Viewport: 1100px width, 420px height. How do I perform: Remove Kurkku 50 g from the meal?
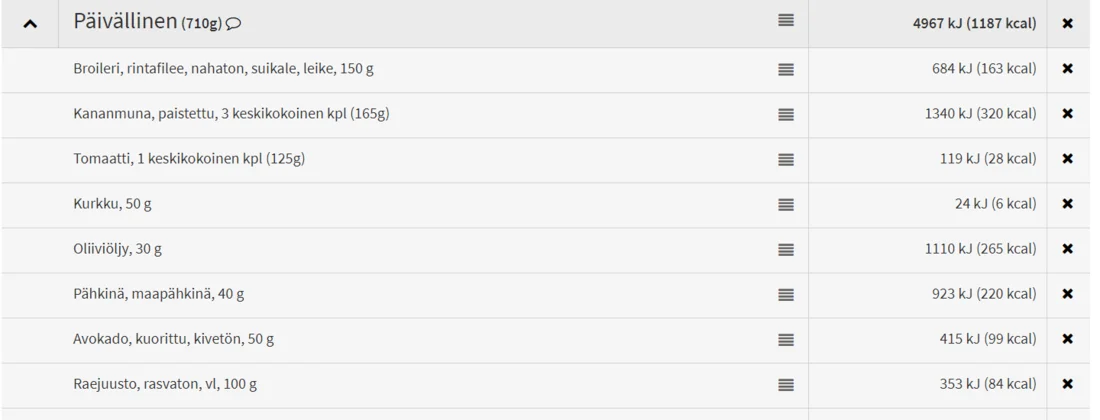point(1067,204)
